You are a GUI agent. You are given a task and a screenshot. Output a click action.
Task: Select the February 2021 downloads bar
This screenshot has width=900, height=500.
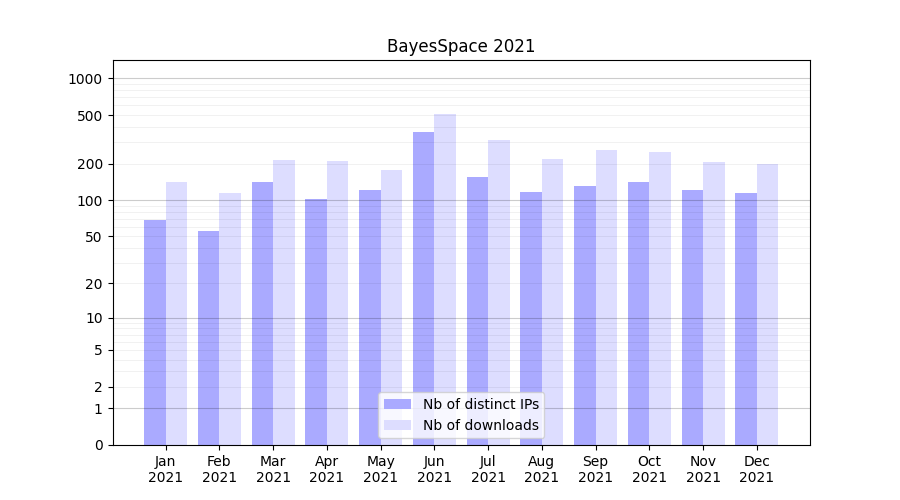(x=230, y=319)
